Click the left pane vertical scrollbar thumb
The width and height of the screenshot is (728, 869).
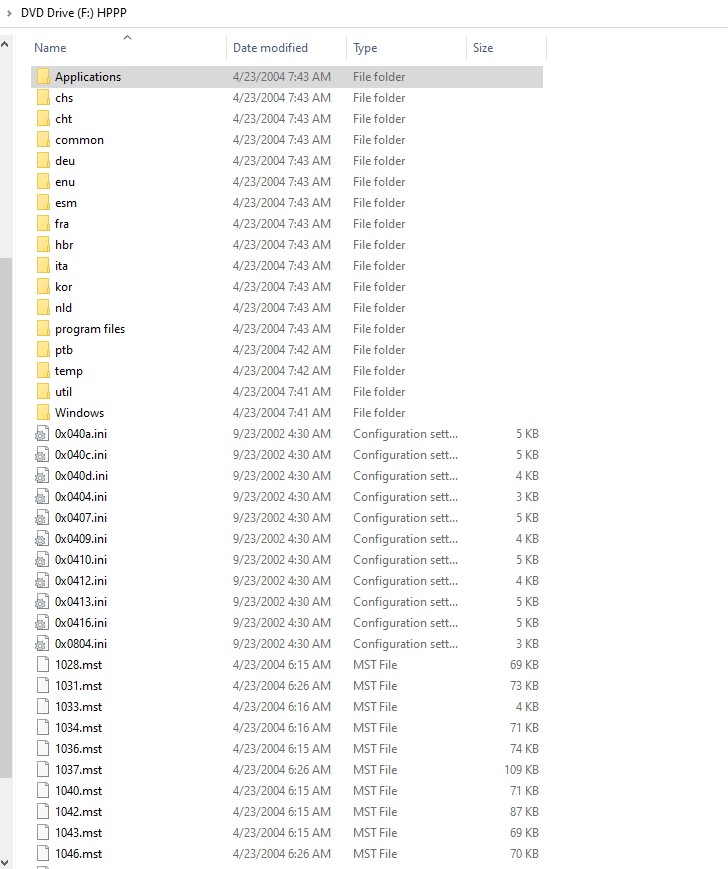pyautogui.click(x=6, y=515)
